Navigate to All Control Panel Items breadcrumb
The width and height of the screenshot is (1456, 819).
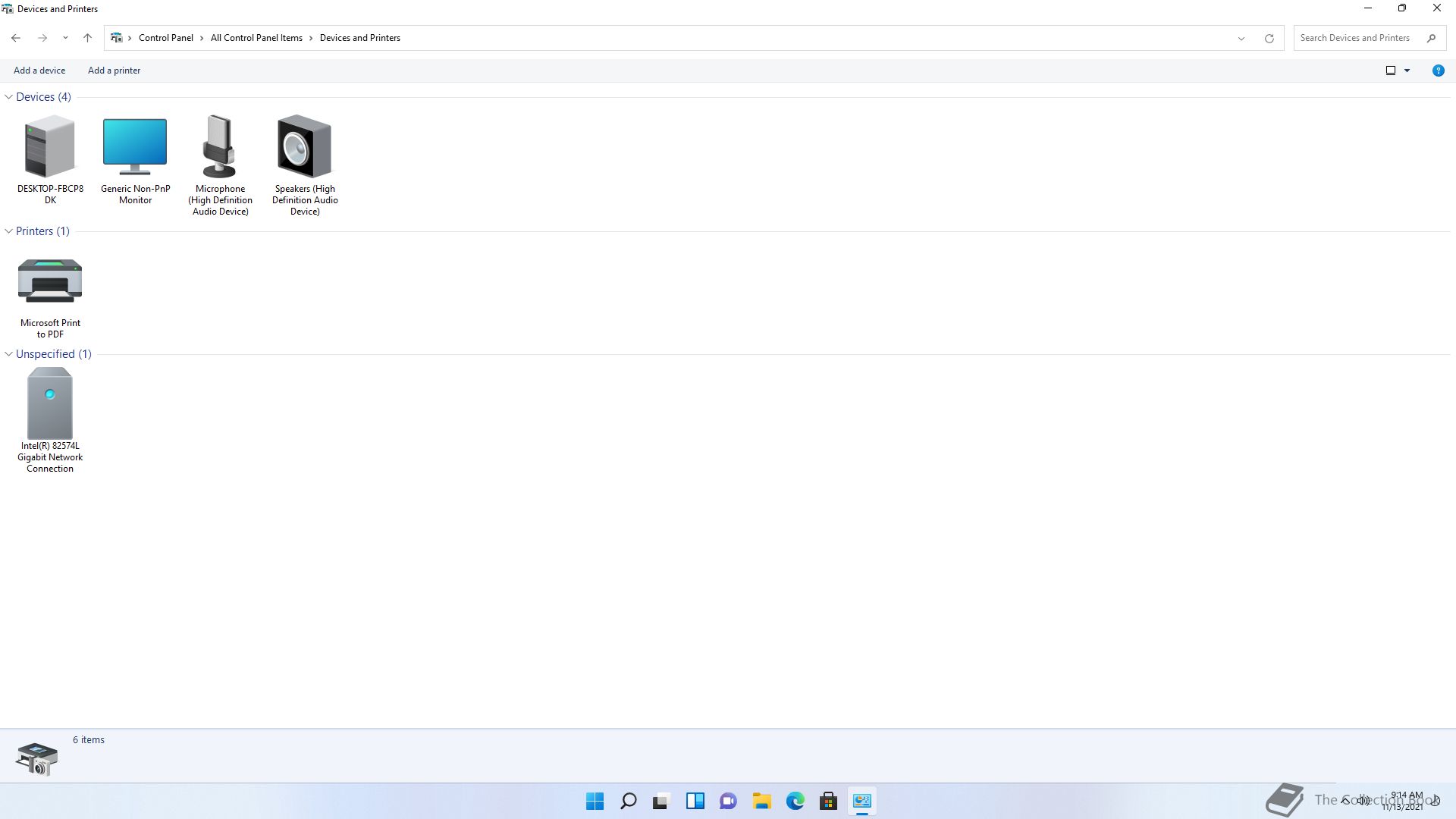click(256, 38)
